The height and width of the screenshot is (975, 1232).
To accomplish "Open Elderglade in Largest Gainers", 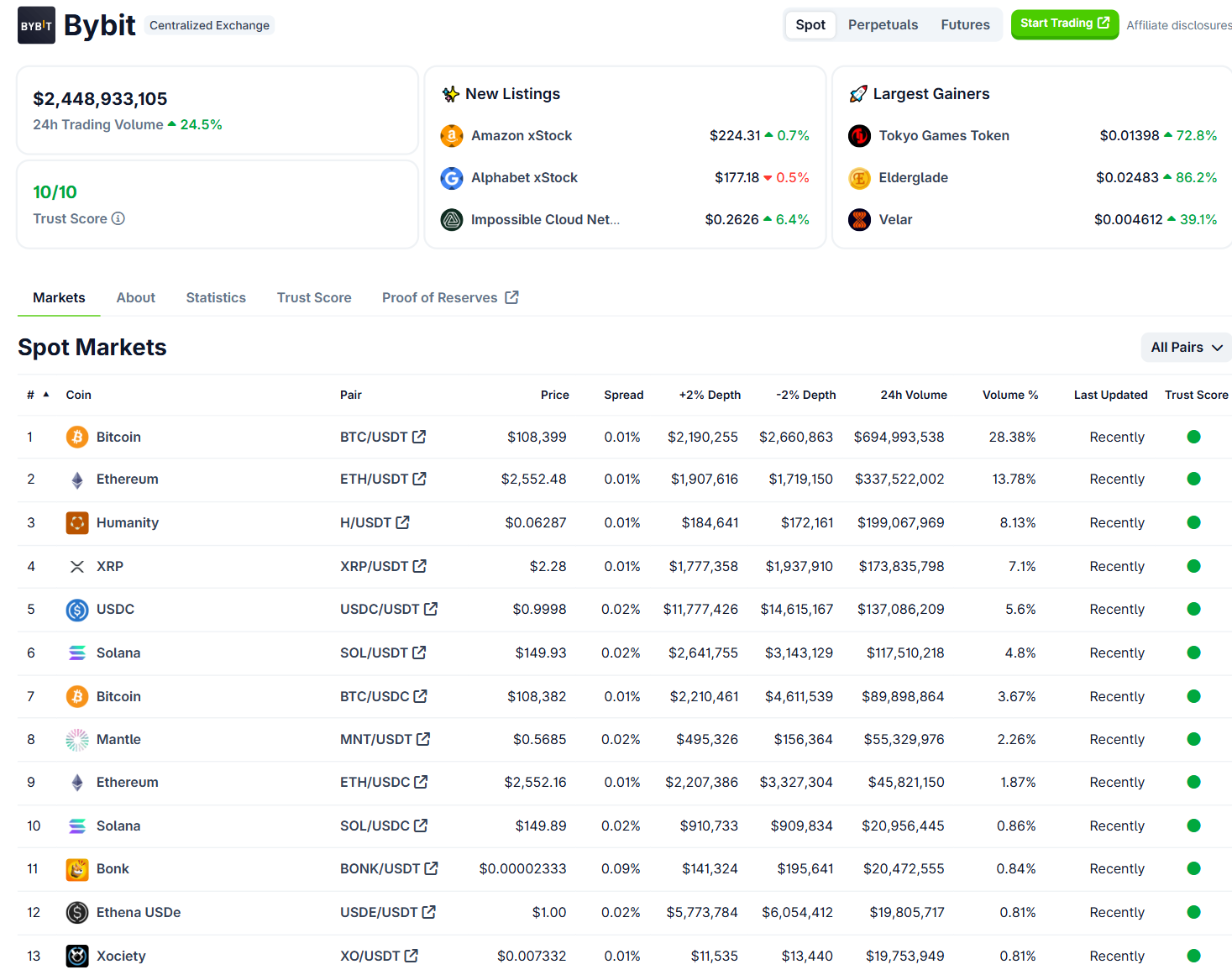I will click(913, 177).
